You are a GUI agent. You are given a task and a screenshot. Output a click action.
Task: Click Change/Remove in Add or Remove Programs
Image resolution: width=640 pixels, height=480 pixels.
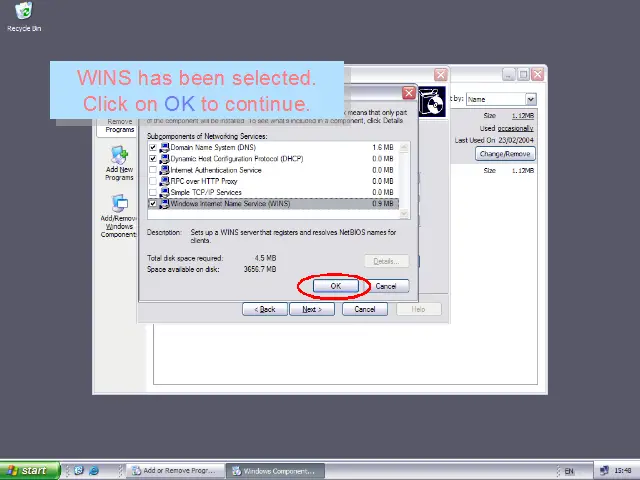tap(505, 154)
